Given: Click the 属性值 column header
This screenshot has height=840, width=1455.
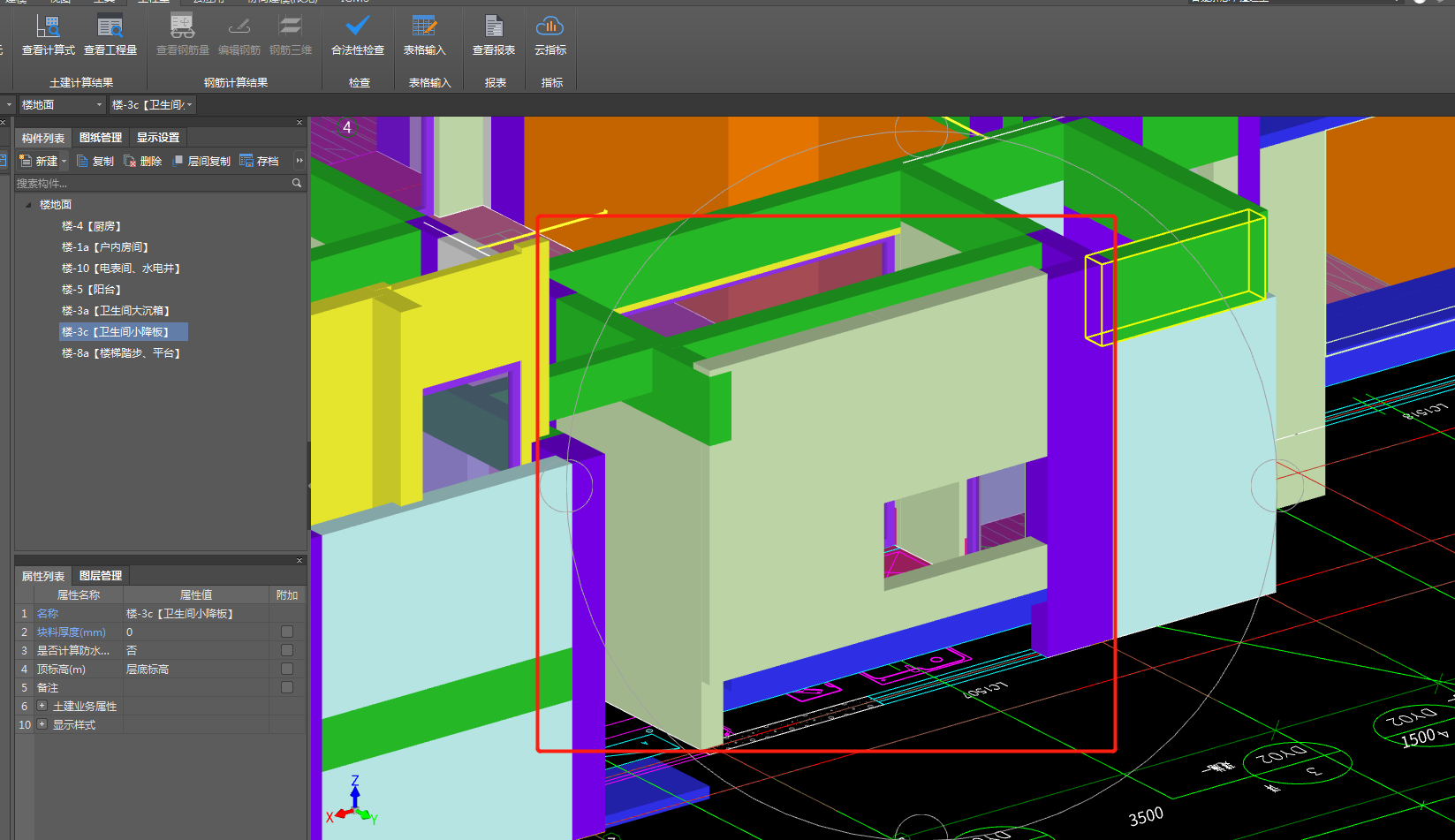Looking at the screenshot, I should [x=195, y=594].
